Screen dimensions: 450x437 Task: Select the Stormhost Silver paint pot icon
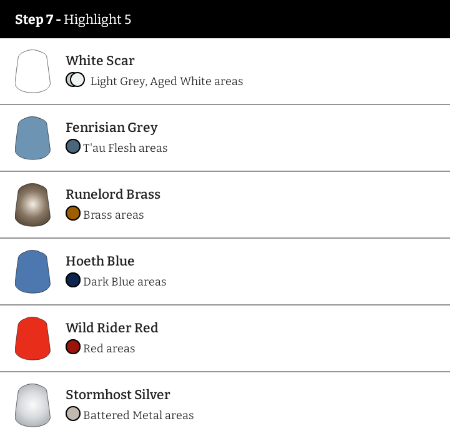pos(33,405)
